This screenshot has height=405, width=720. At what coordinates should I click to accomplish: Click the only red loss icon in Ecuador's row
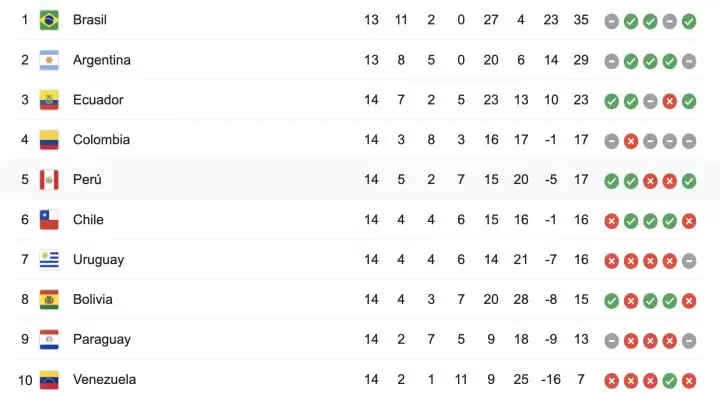(670, 100)
